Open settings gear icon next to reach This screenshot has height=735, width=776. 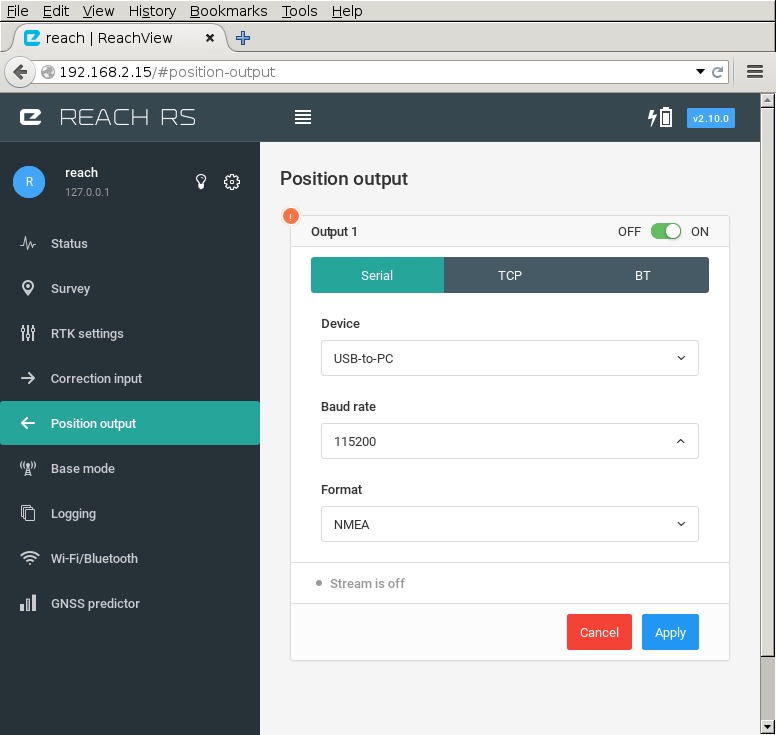[232, 182]
